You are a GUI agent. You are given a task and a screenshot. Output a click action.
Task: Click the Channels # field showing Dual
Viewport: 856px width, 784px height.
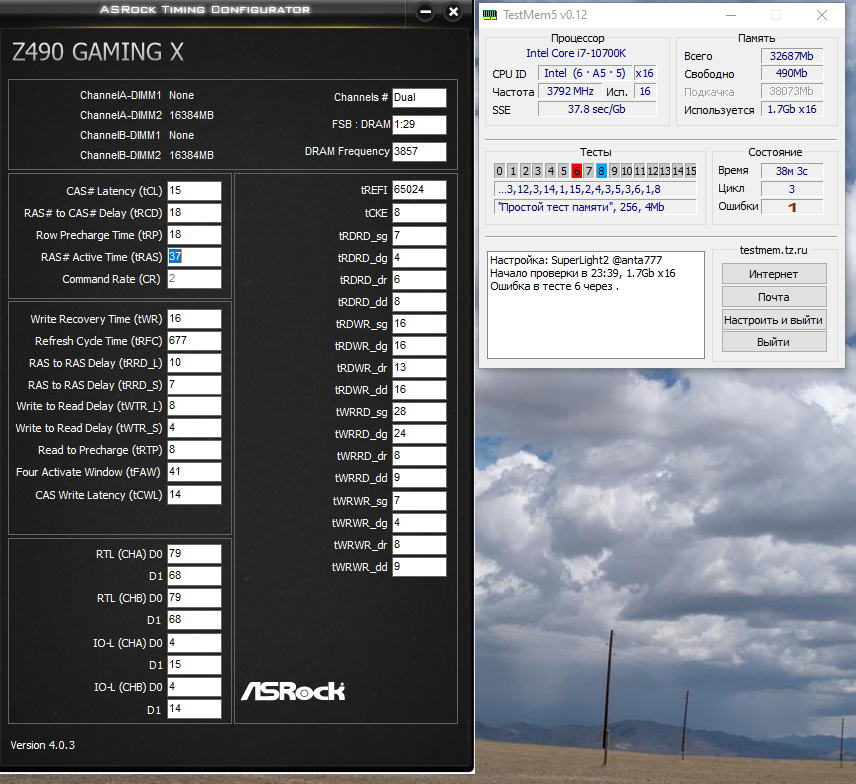coord(419,97)
